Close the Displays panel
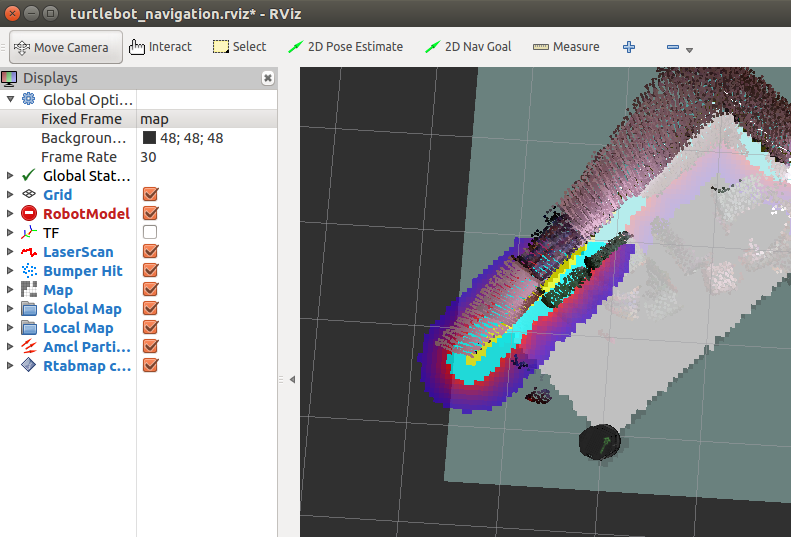The height and width of the screenshot is (537, 791). click(x=268, y=78)
